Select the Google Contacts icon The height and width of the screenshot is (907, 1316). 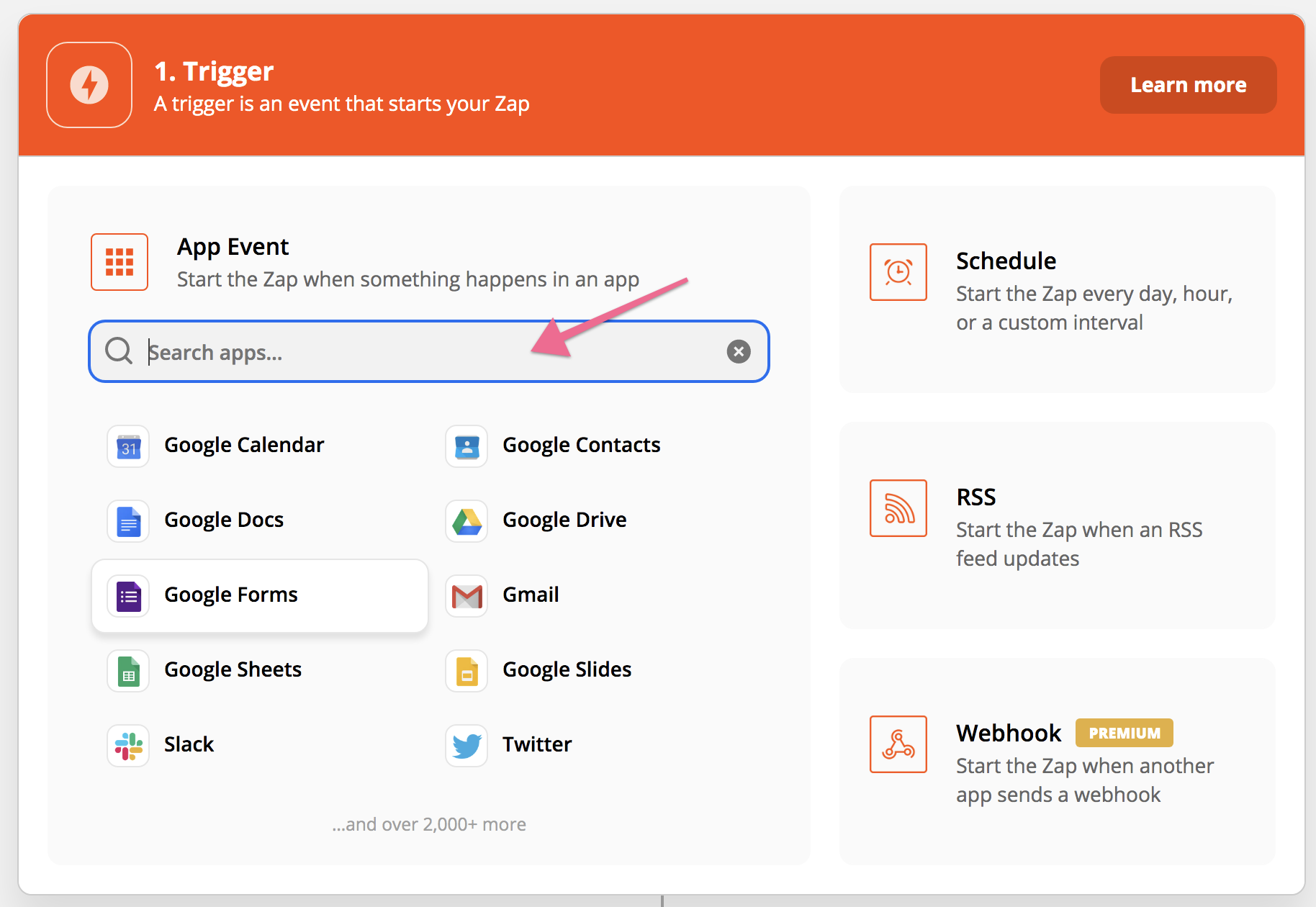[x=467, y=446]
